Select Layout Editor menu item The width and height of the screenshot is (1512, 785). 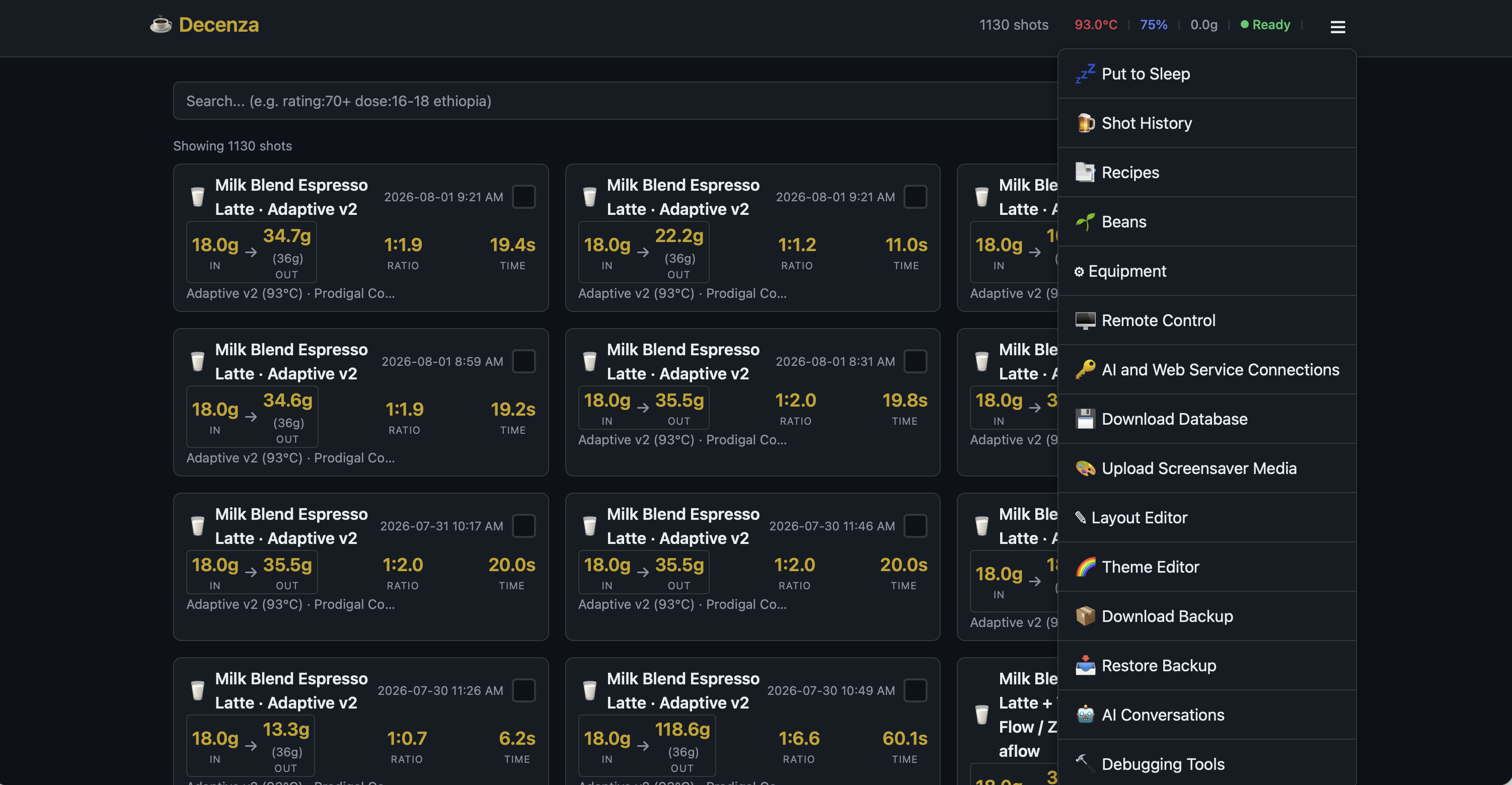(x=1207, y=517)
